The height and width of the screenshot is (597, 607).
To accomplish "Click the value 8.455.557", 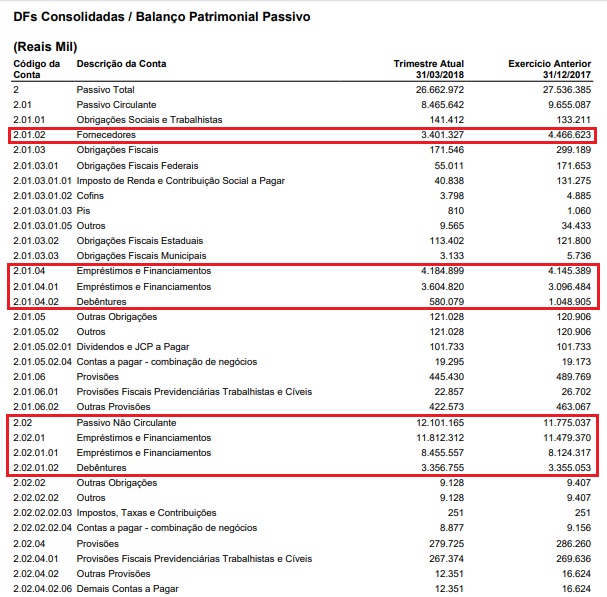I will [x=442, y=453].
